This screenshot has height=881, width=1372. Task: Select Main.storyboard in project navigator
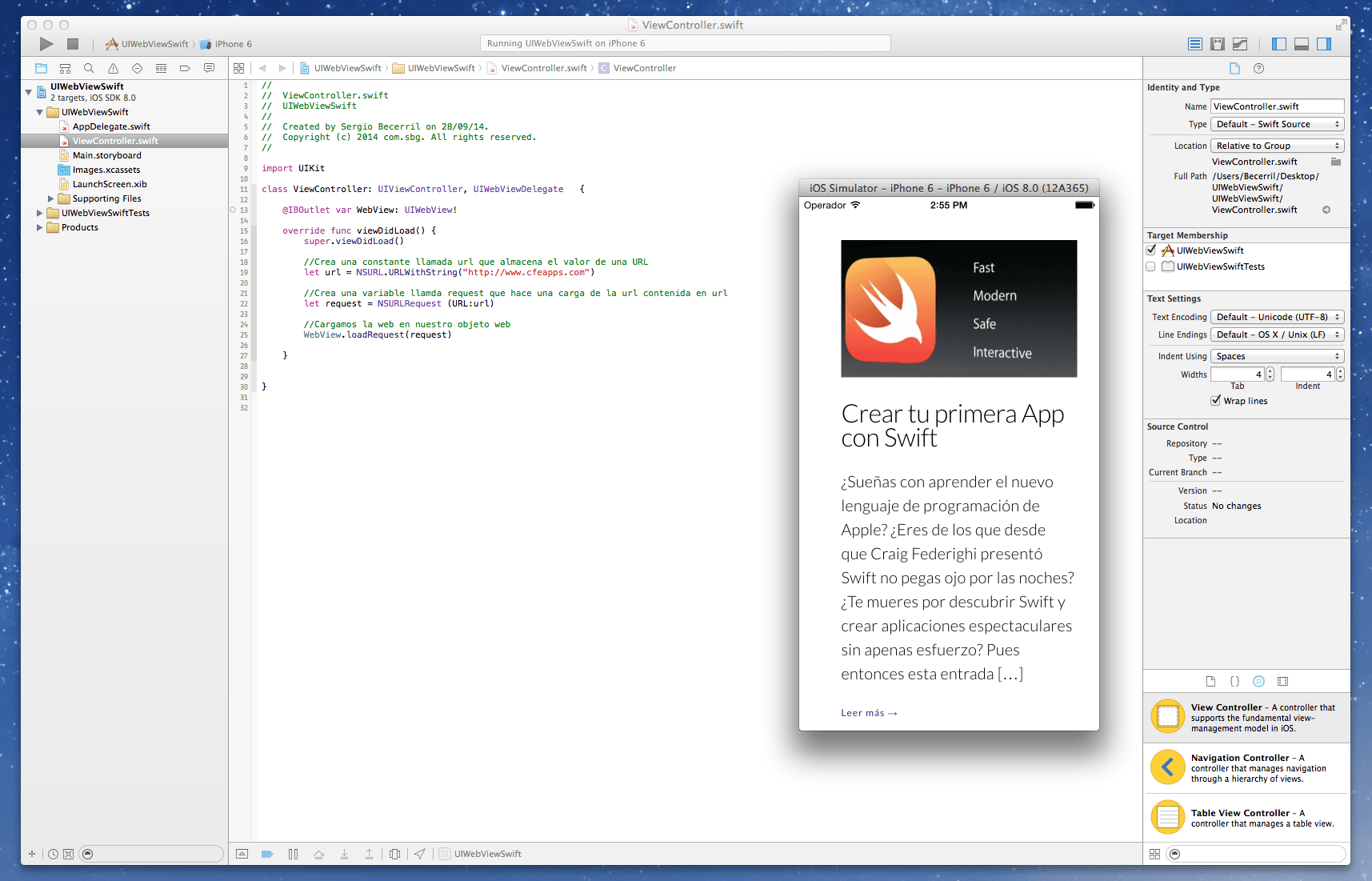(106, 154)
